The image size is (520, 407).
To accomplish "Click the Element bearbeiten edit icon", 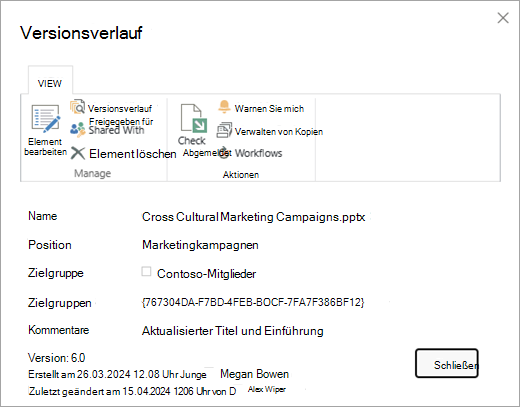I will (46, 118).
